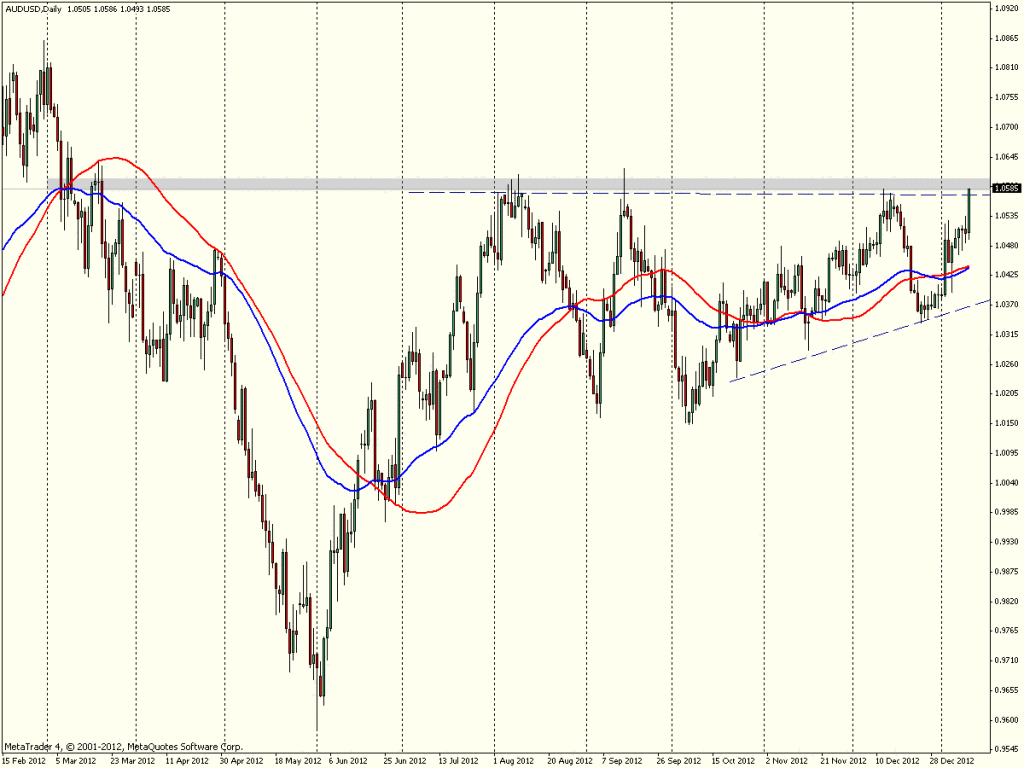Viewport: 1024px width, 768px height.
Task: Click the highlighted 1.0585 current price tag
Action: [x=1005, y=187]
